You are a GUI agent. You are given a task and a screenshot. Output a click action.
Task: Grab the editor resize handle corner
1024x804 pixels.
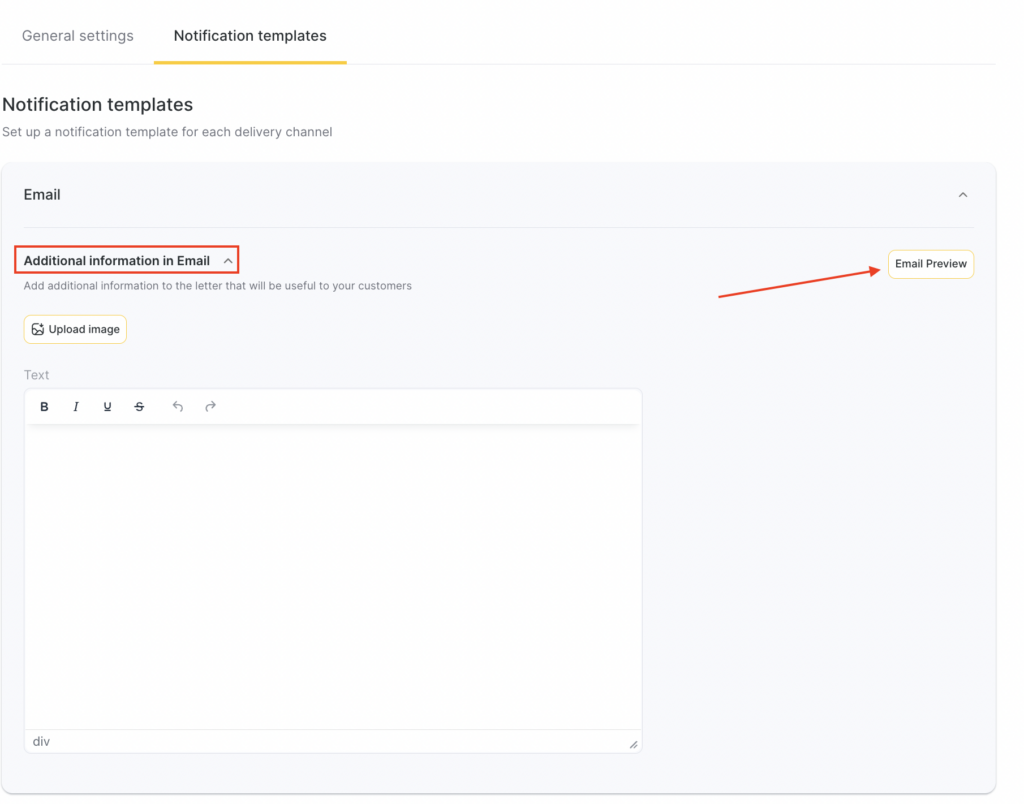[633, 744]
